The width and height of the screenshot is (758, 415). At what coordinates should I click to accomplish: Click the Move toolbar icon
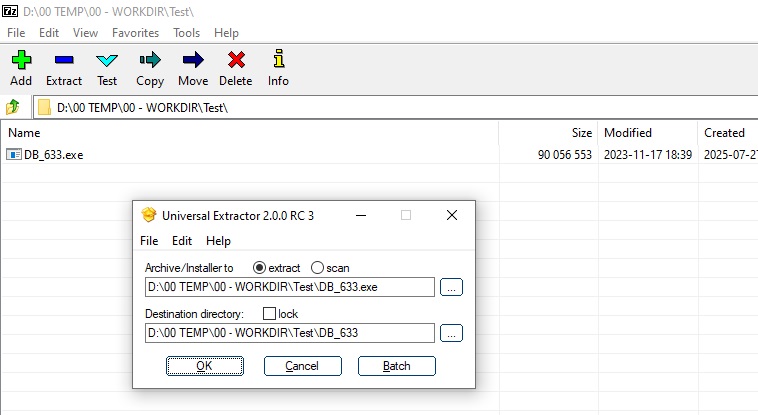click(193, 60)
